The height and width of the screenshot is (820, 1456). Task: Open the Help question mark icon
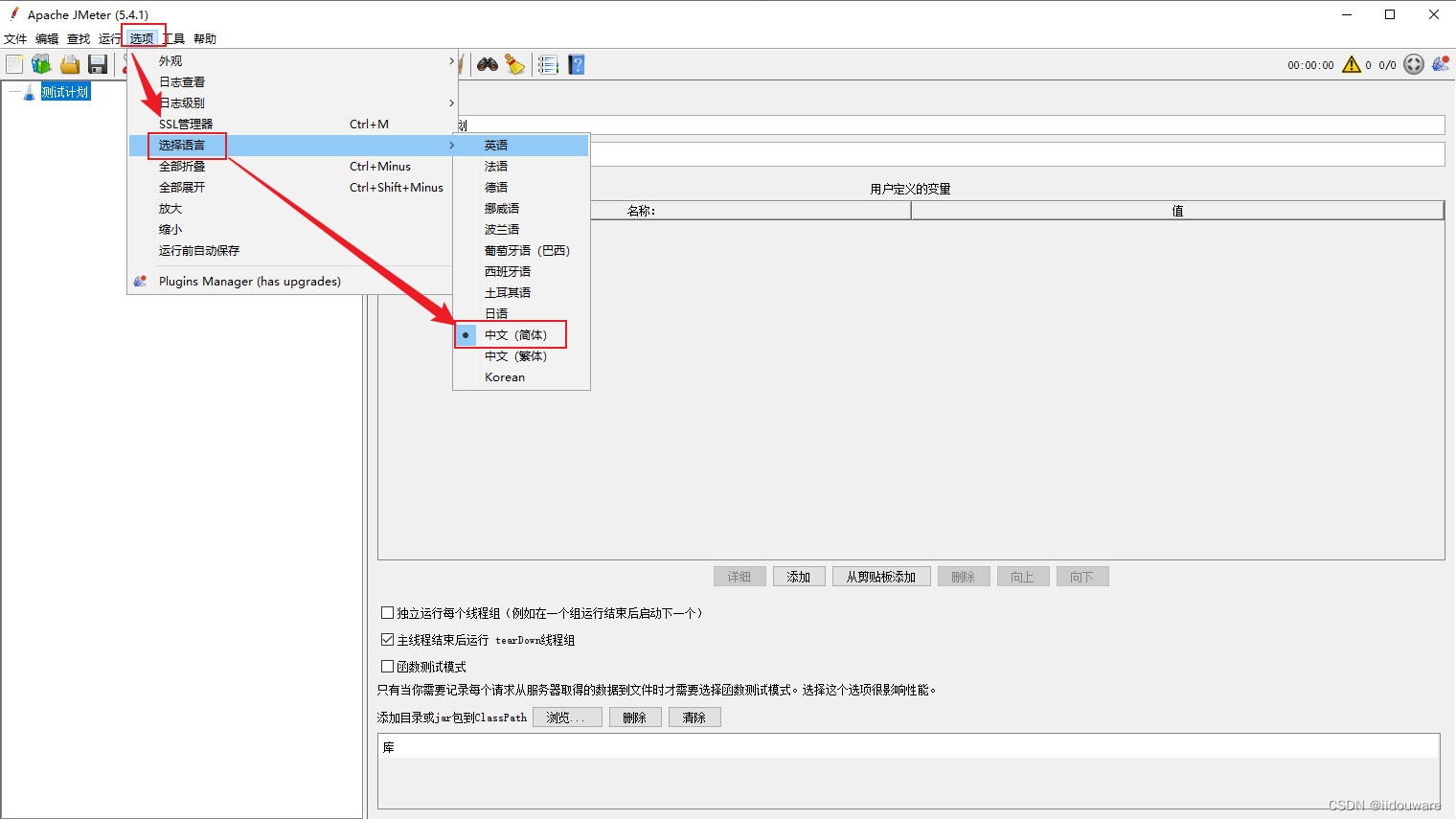[x=576, y=64]
